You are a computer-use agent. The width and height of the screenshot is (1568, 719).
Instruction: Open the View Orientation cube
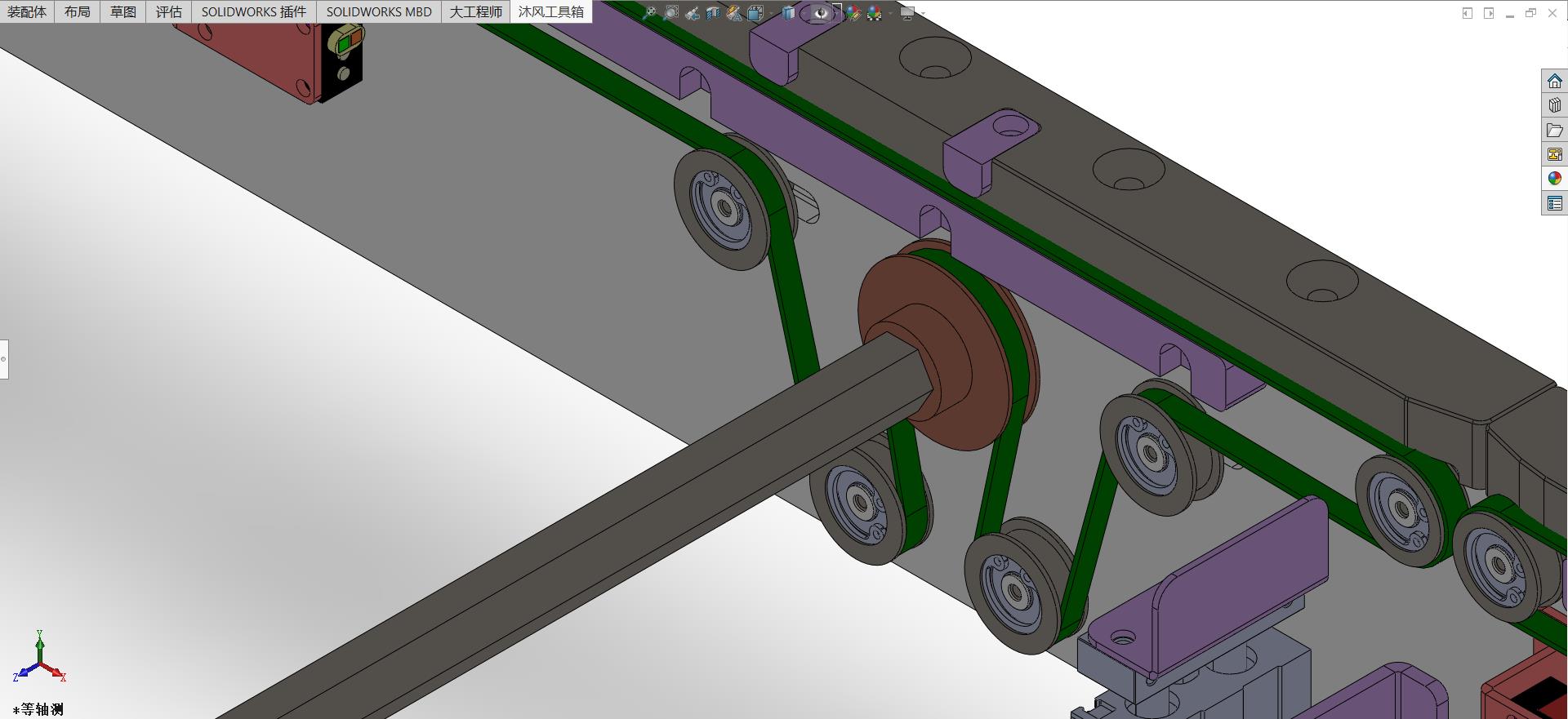[755, 13]
